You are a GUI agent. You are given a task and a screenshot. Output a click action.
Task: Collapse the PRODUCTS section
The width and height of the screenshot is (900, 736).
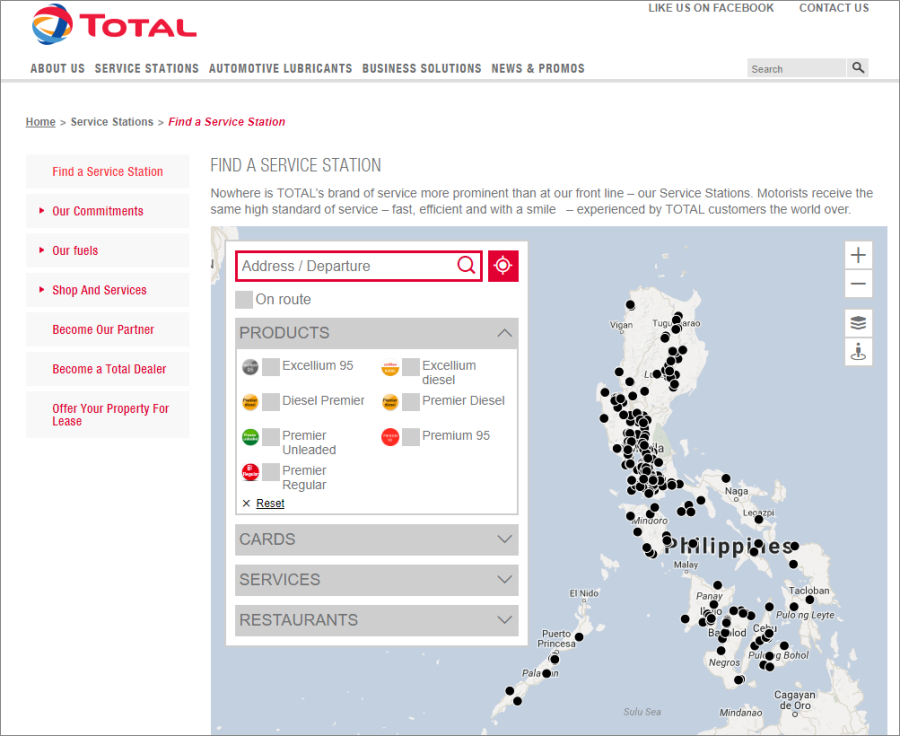pyautogui.click(x=377, y=333)
